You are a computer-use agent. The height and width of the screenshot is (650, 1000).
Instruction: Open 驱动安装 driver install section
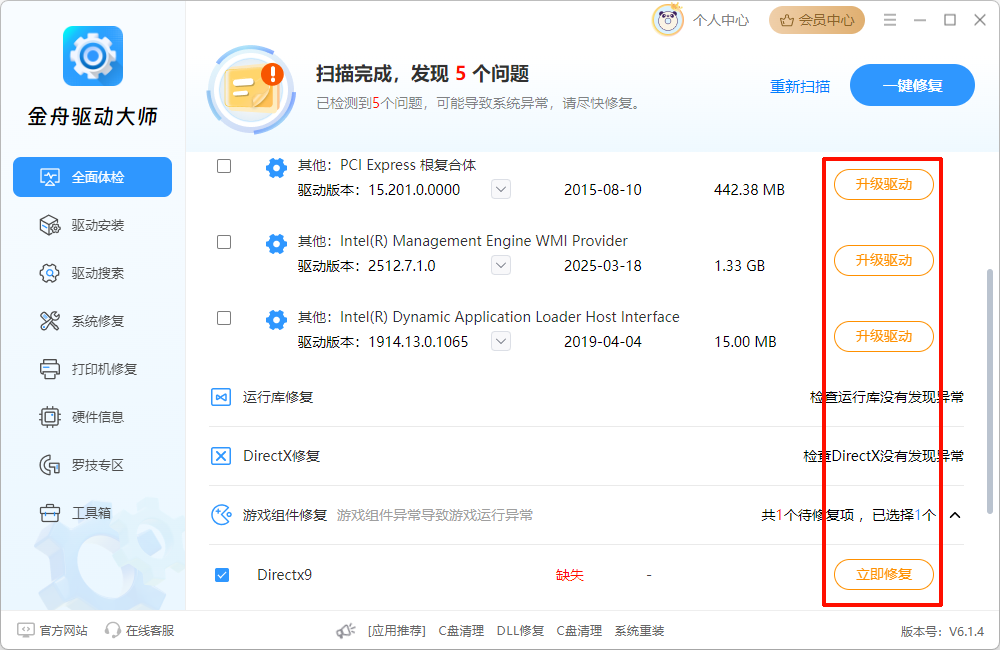point(92,225)
